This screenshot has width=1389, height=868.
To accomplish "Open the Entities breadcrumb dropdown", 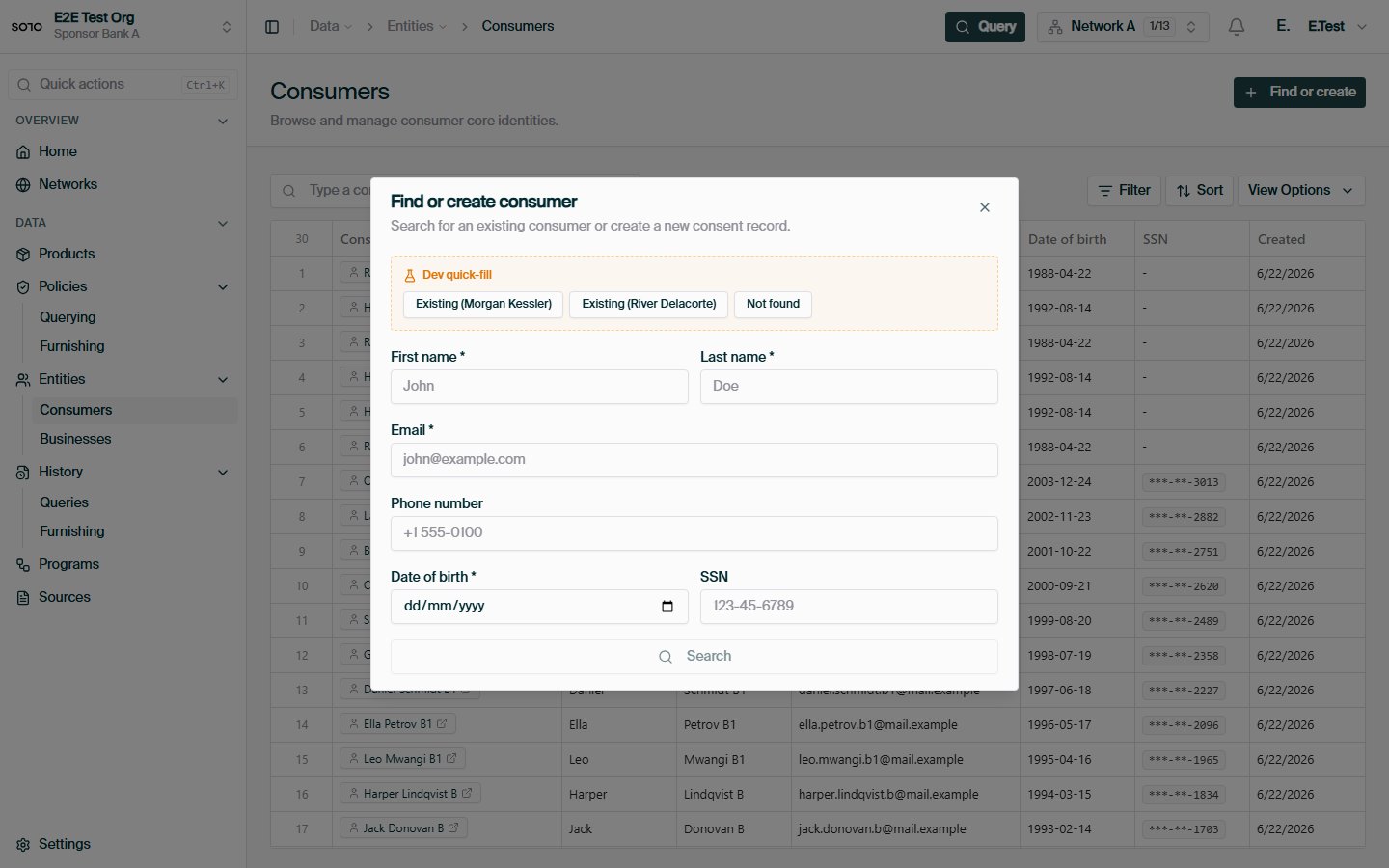I will click(417, 26).
